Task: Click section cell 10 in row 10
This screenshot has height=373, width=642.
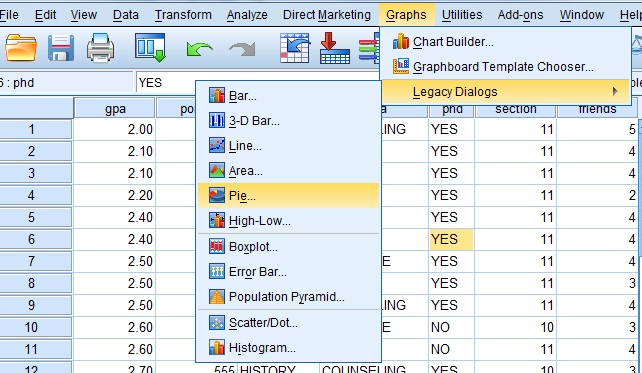Action: pos(515,327)
